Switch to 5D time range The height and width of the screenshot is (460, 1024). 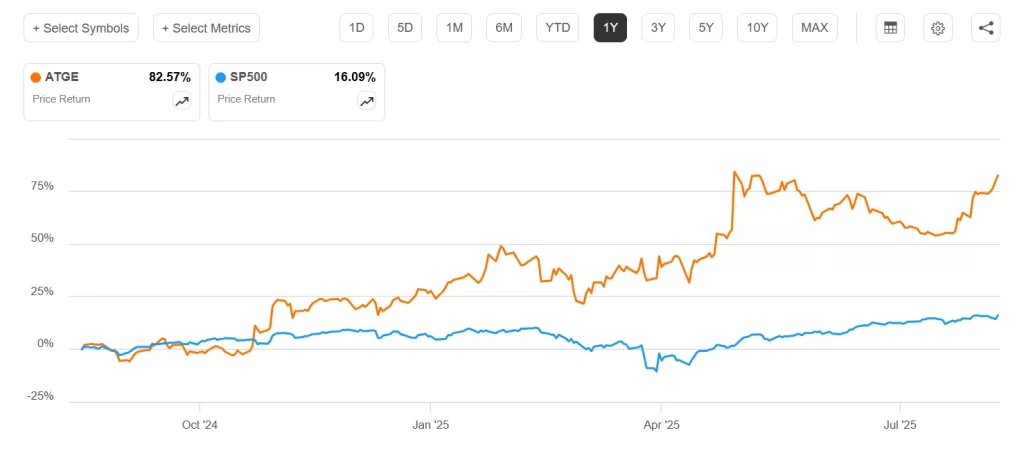click(405, 28)
